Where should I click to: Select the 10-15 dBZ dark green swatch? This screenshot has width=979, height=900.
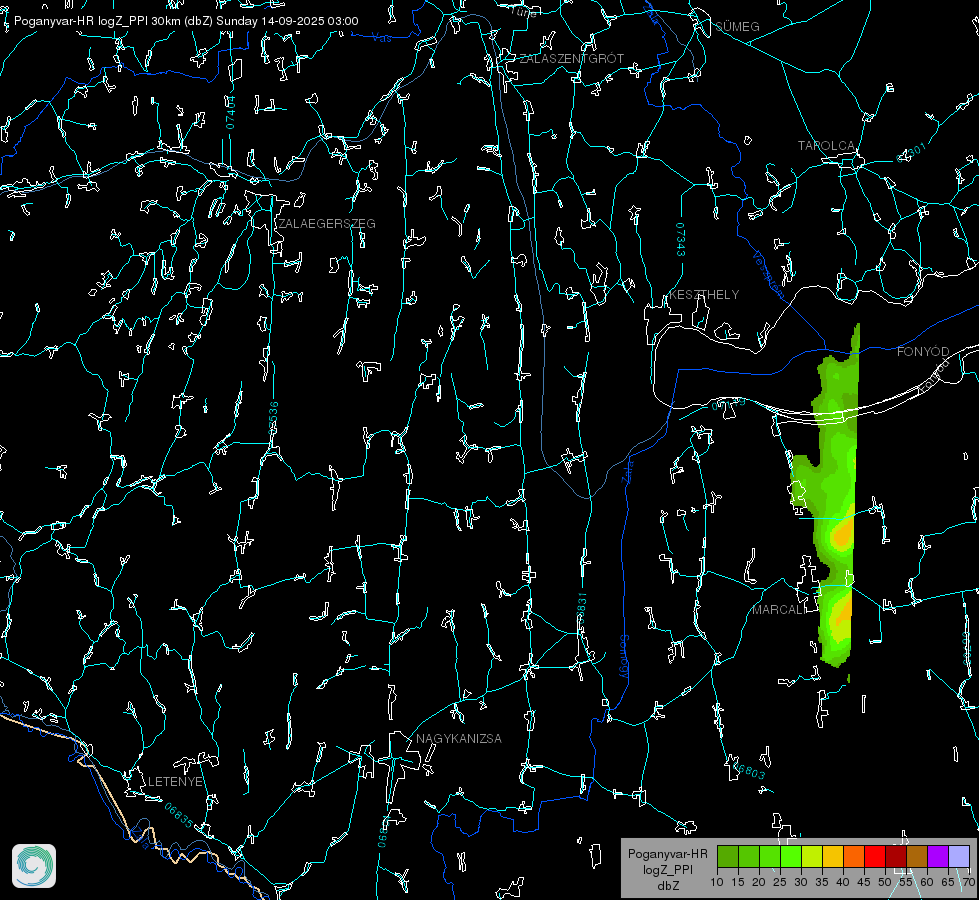coord(727,856)
